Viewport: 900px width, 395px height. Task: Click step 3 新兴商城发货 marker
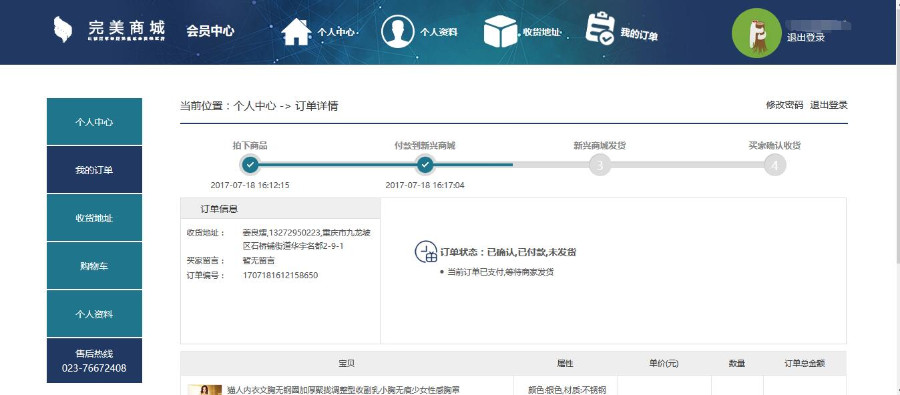point(600,165)
